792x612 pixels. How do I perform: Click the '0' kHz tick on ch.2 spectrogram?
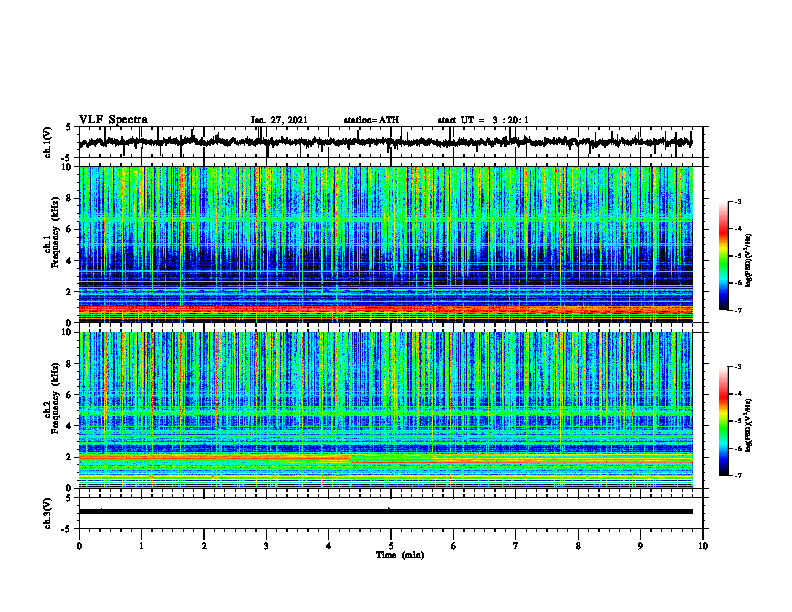(x=71, y=488)
